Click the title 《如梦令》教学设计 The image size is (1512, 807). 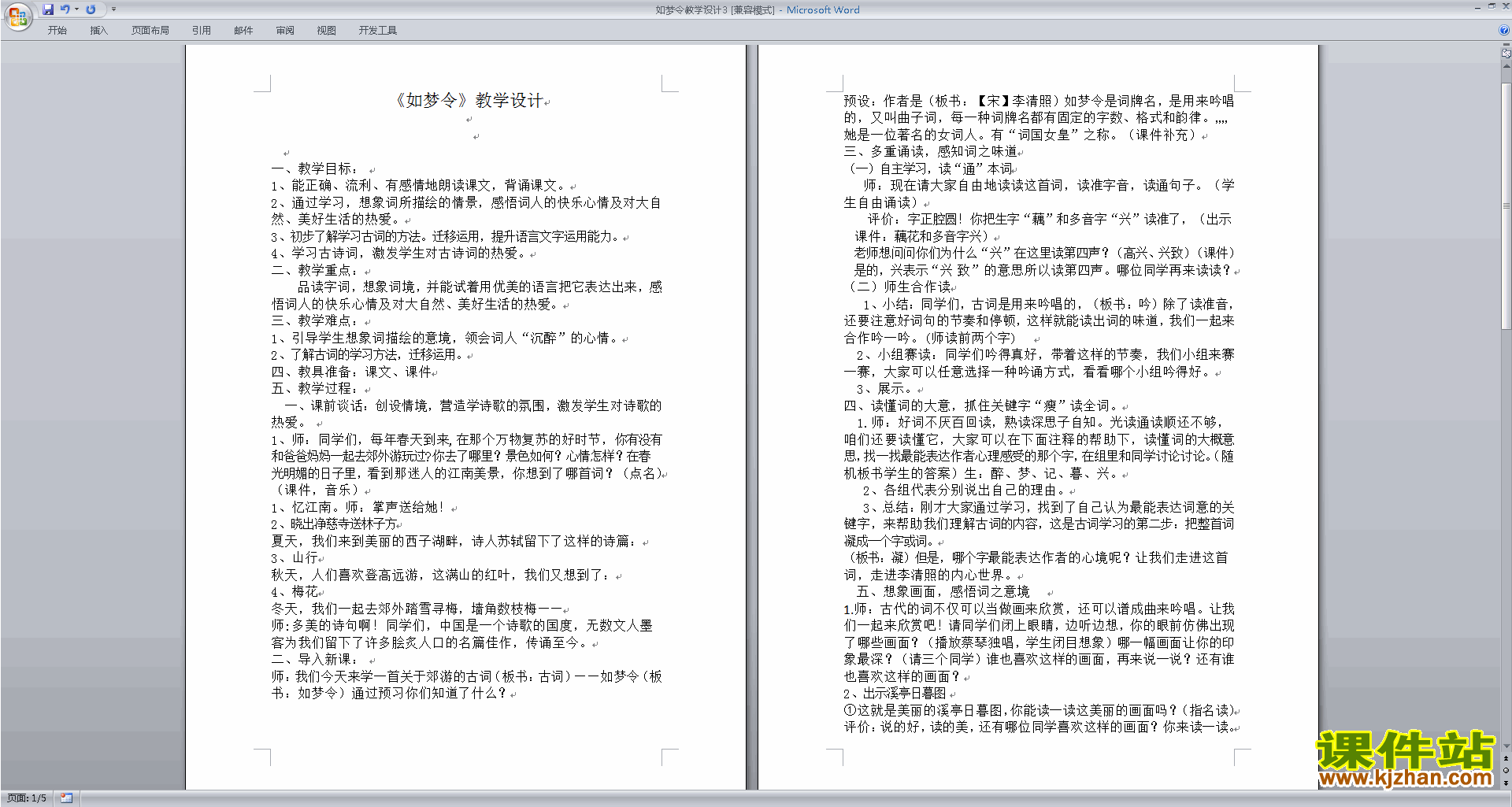[x=468, y=100]
